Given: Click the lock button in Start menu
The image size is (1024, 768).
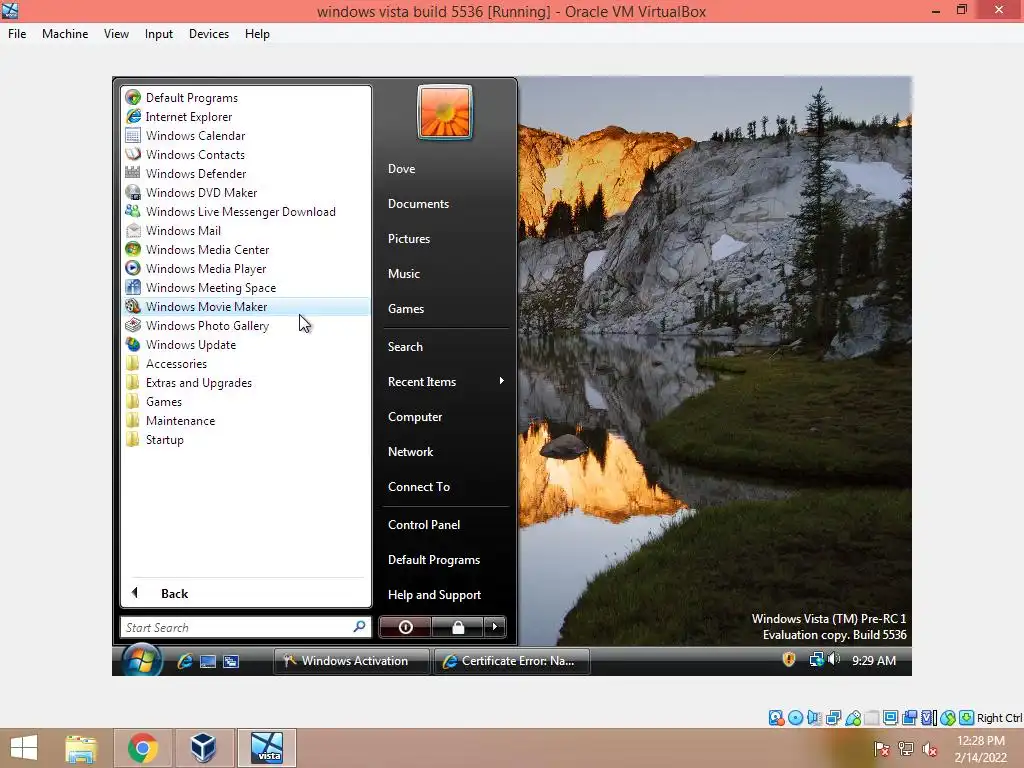Looking at the screenshot, I should point(458,627).
